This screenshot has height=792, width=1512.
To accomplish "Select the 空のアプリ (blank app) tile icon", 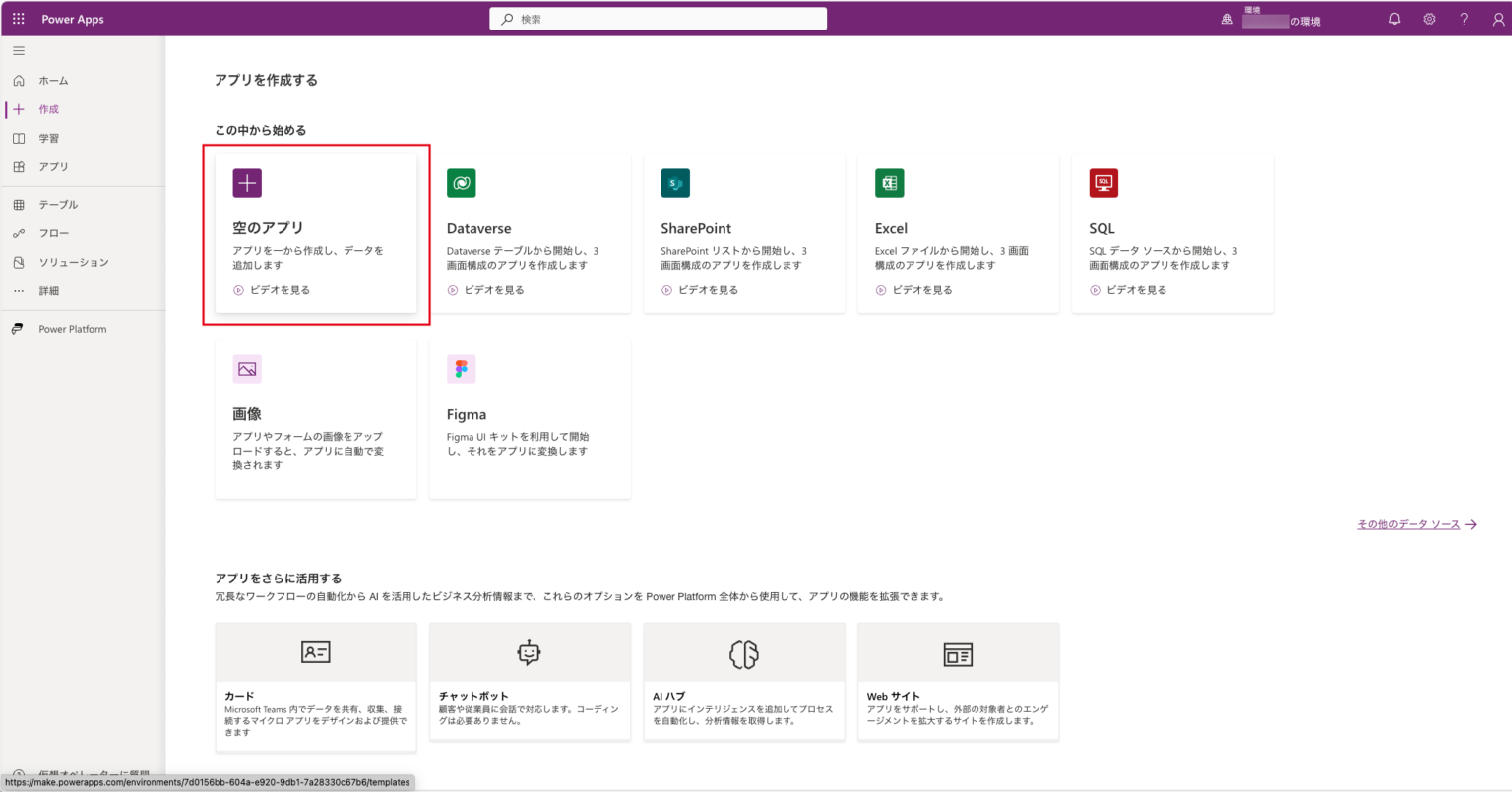I will [247, 183].
